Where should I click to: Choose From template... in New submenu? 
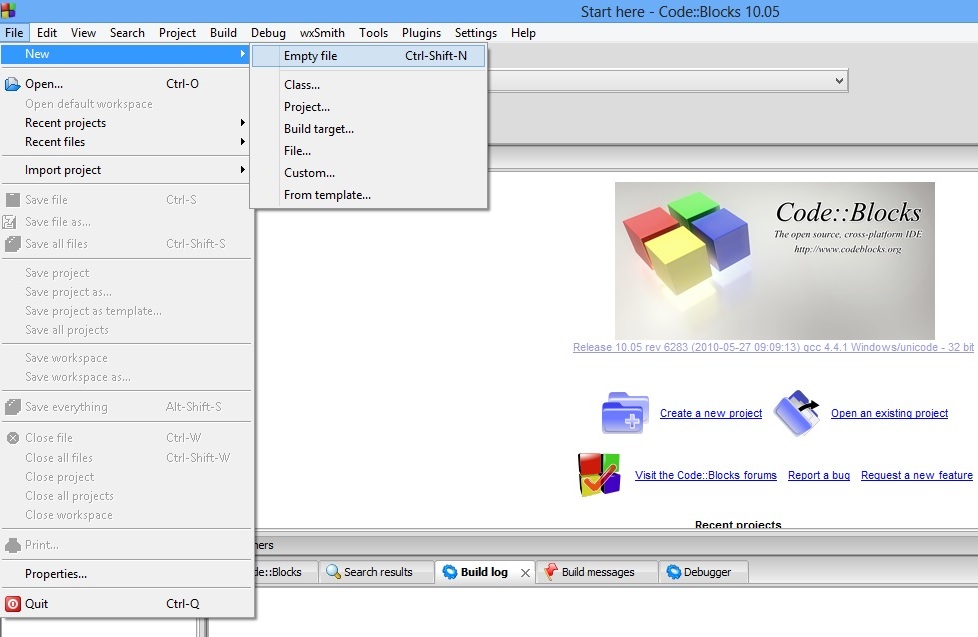tap(369, 195)
